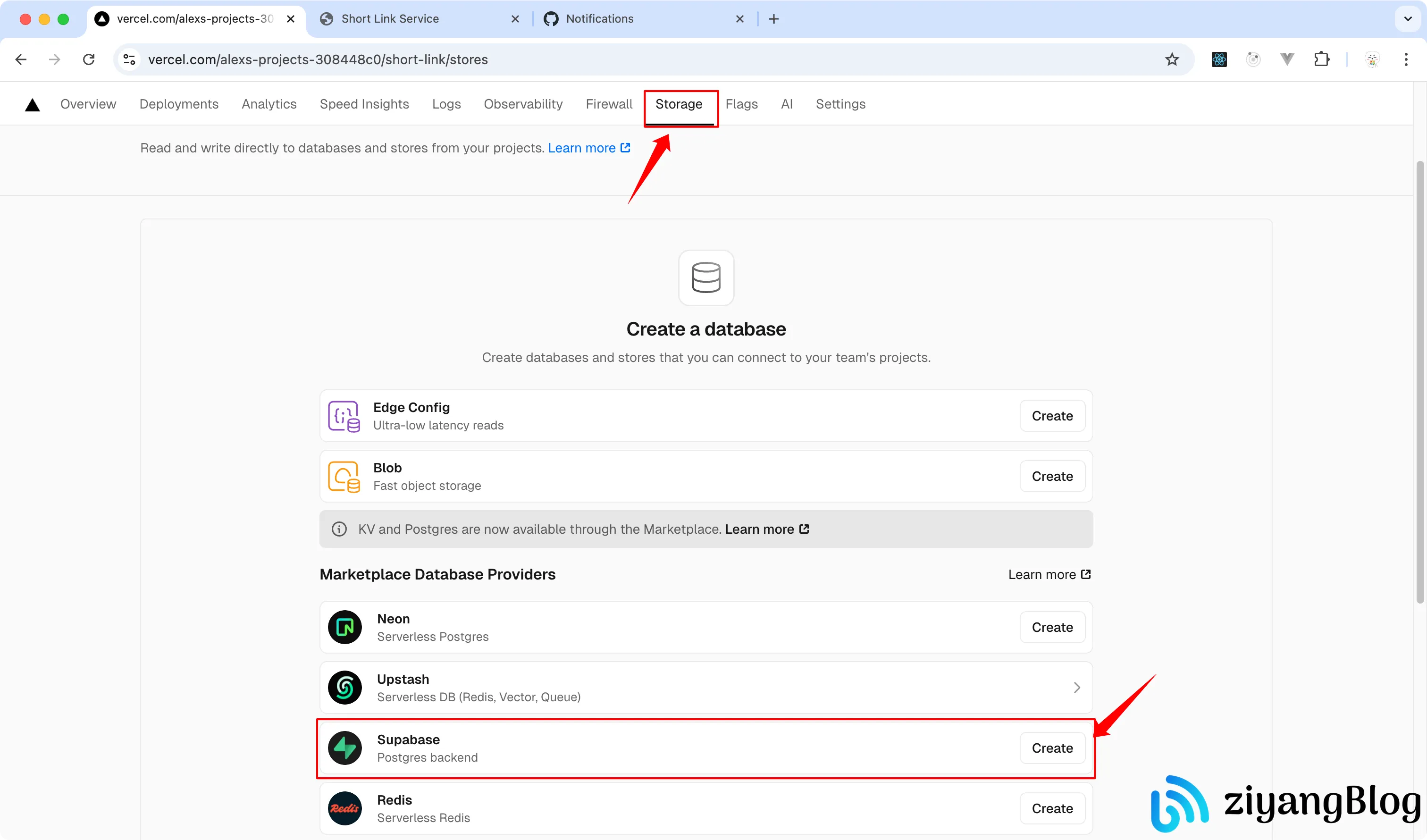Click the Edge Config icon
The image size is (1427, 840).
coord(344,416)
